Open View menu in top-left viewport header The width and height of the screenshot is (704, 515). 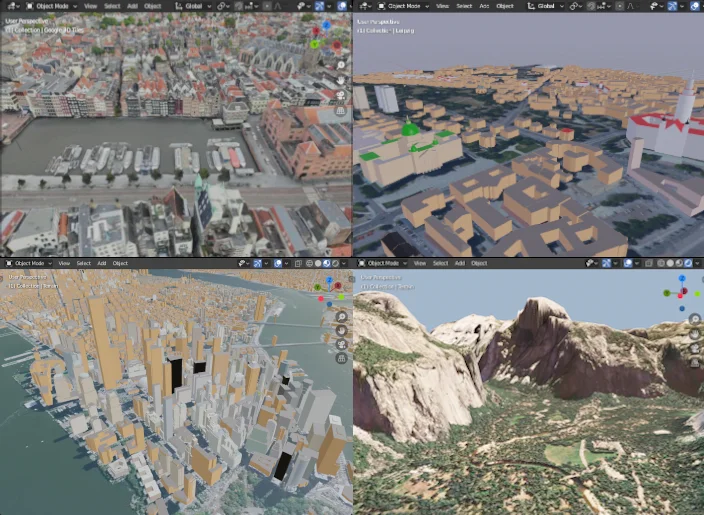(91, 5)
